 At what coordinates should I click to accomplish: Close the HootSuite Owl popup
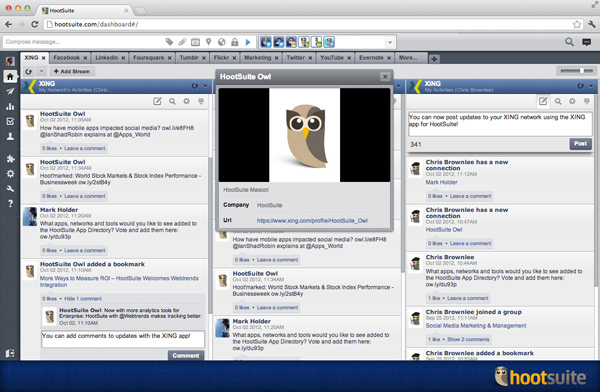pyautogui.click(x=385, y=77)
